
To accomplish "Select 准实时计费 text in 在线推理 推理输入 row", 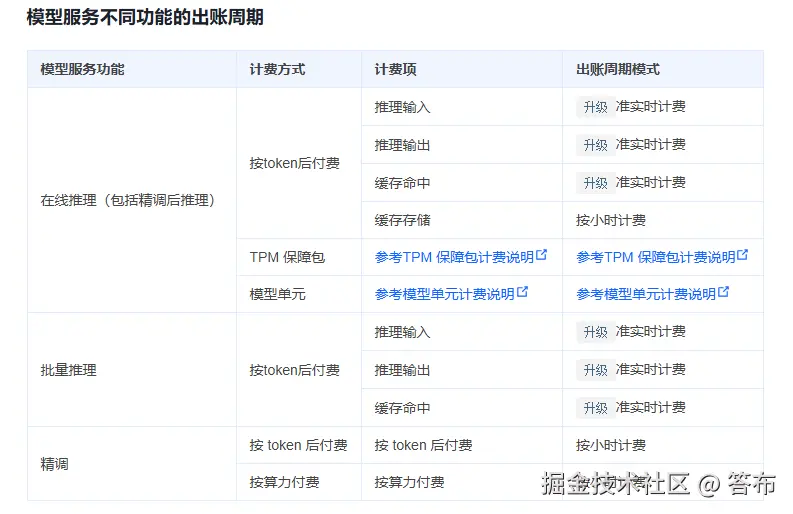I will point(651,106).
